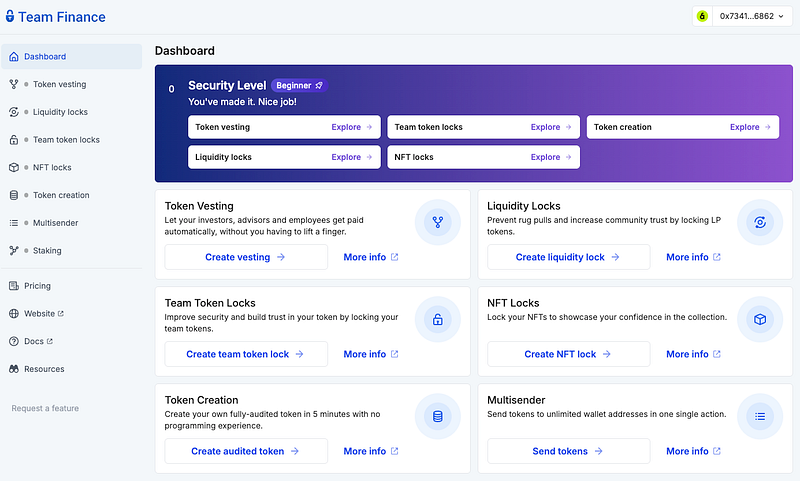Click the Create audited token button
Image resolution: width=800 pixels, height=481 pixels.
tap(246, 451)
